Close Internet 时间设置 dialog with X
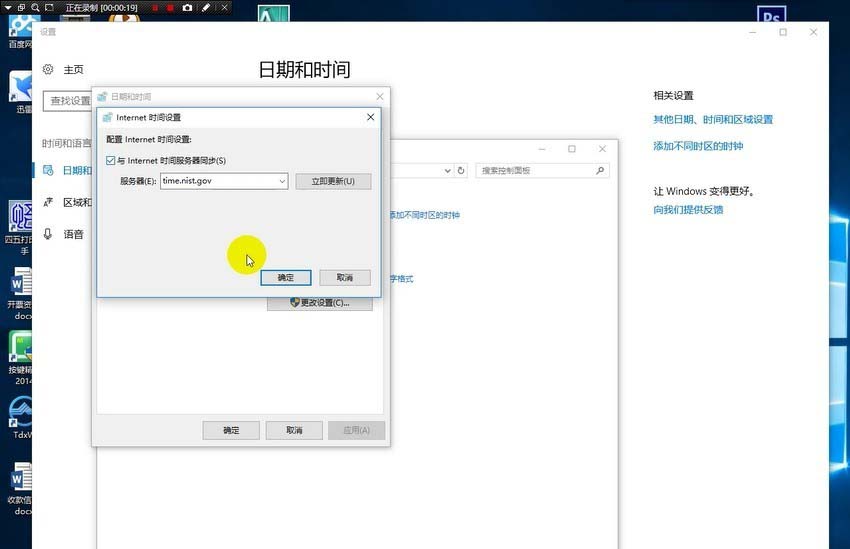 tap(370, 117)
